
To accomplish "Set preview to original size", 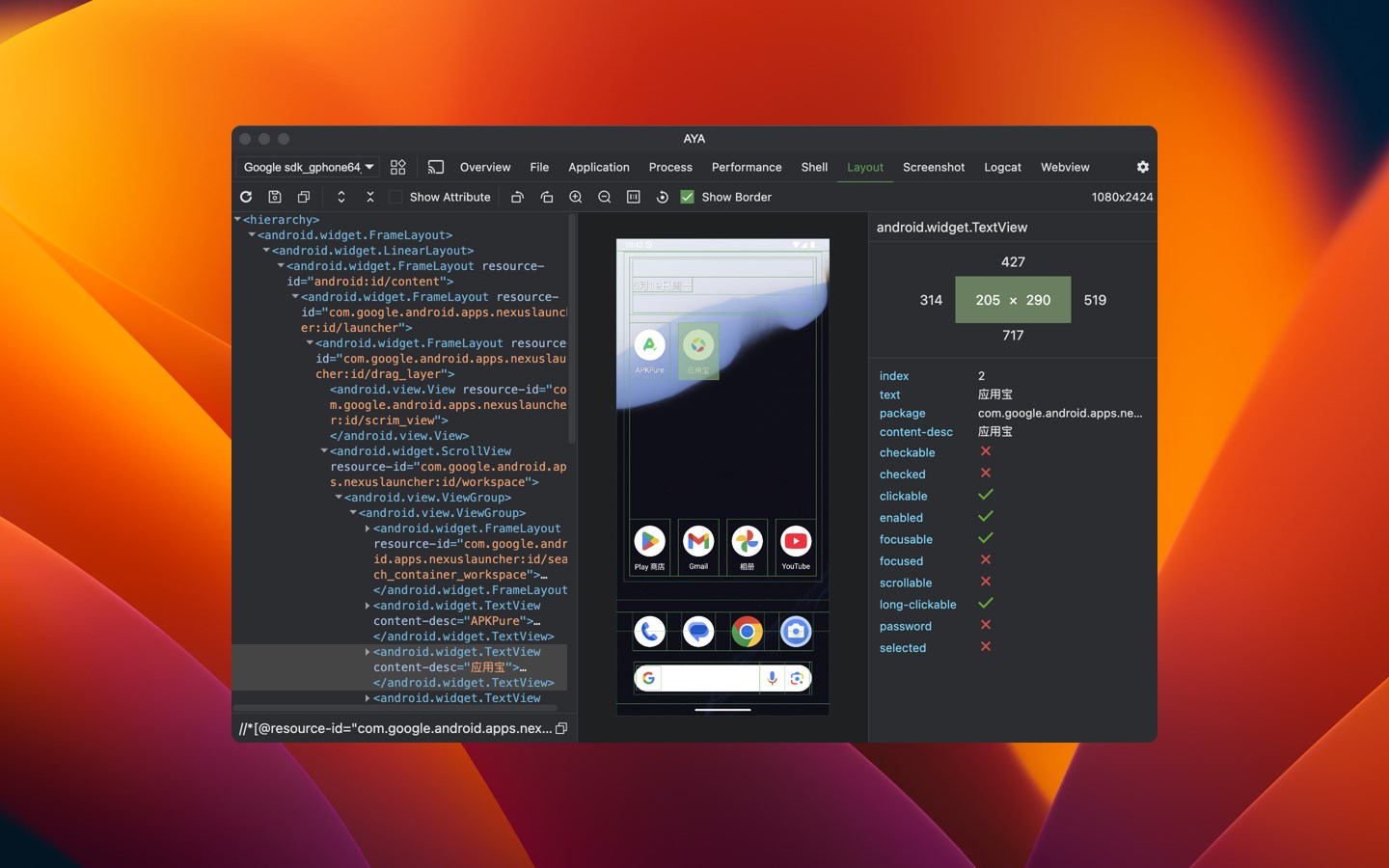I will [634, 197].
